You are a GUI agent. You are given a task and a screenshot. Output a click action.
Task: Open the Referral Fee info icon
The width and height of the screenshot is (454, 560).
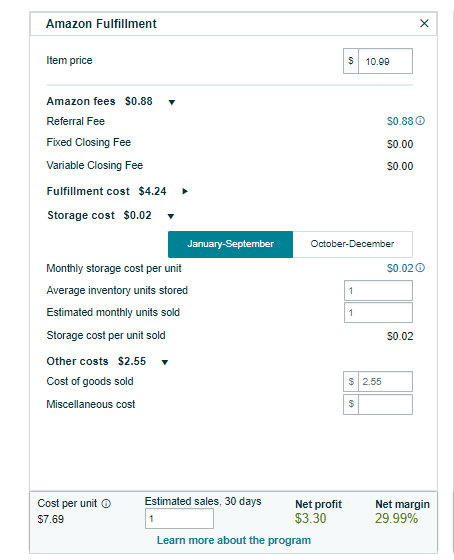point(420,121)
